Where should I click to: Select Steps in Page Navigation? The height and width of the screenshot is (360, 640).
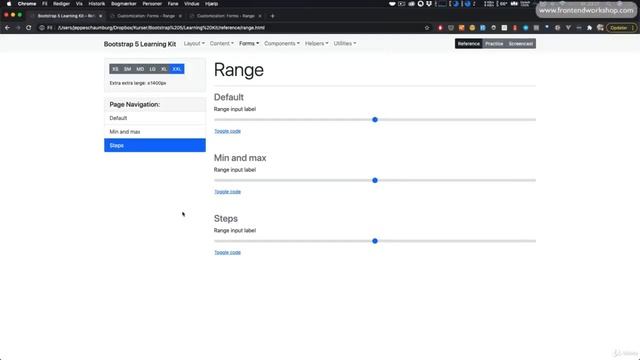pyautogui.click(x=155, y=145)
